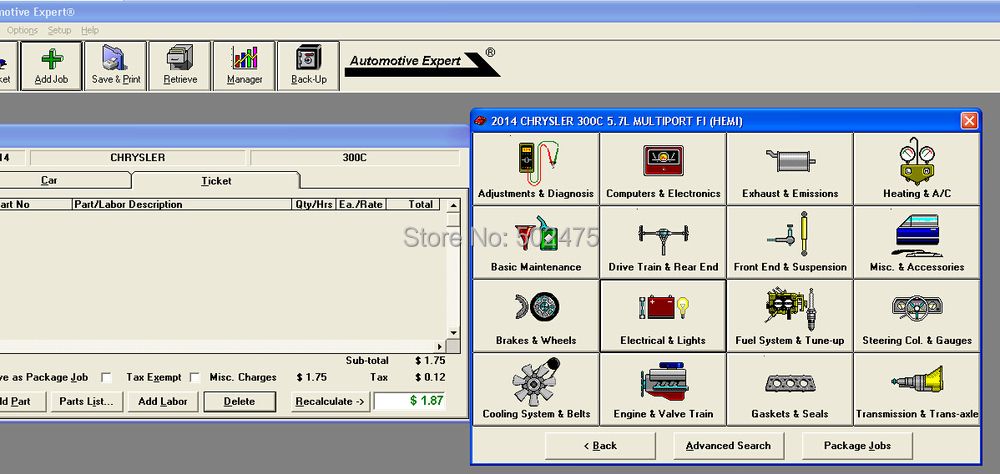Screen dimensions: 1000x474
Task: Open the Retrieve toolbar button
Action: click(x=180, y=66)
